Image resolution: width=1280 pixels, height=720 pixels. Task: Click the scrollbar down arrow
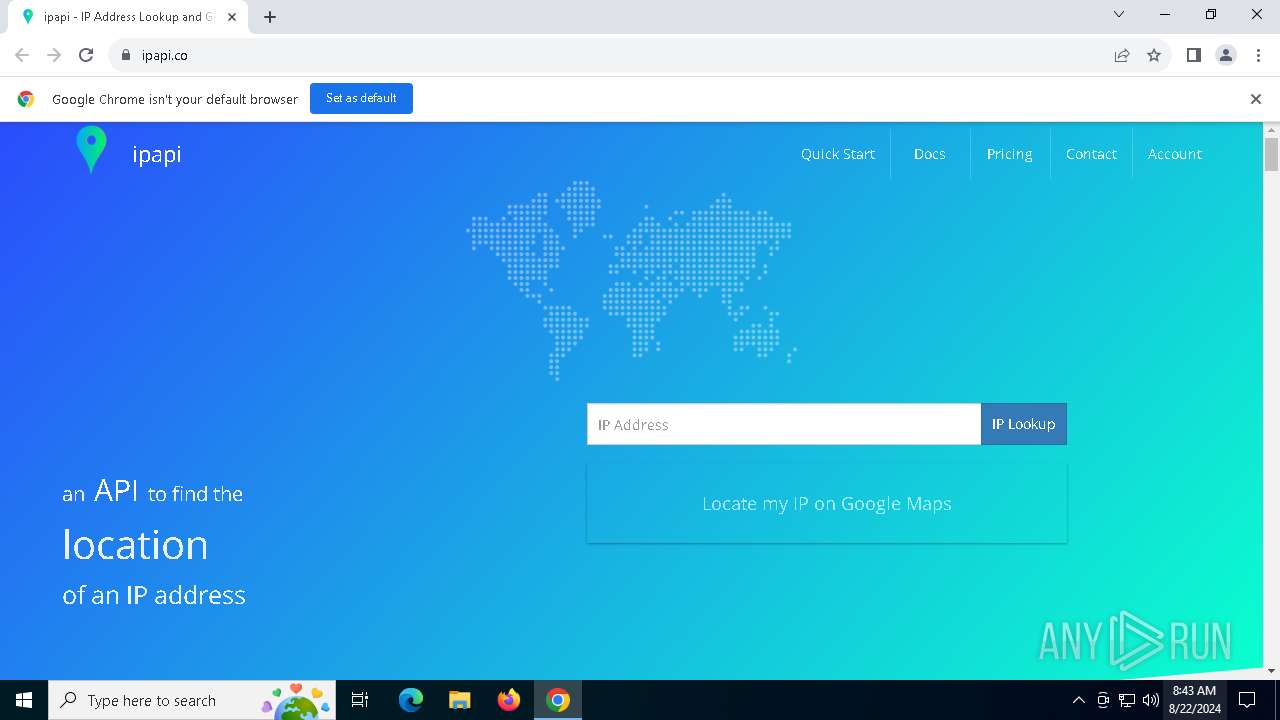click(1271, 671)
